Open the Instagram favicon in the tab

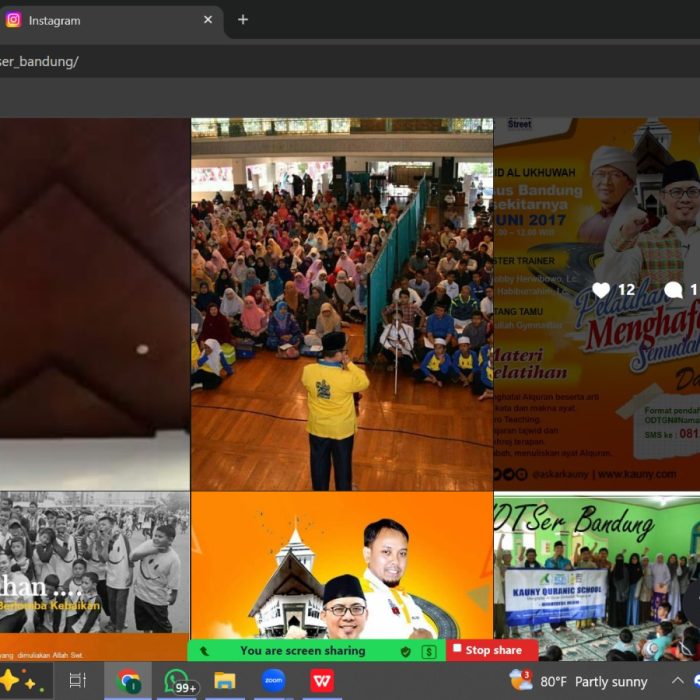(13, 20)
